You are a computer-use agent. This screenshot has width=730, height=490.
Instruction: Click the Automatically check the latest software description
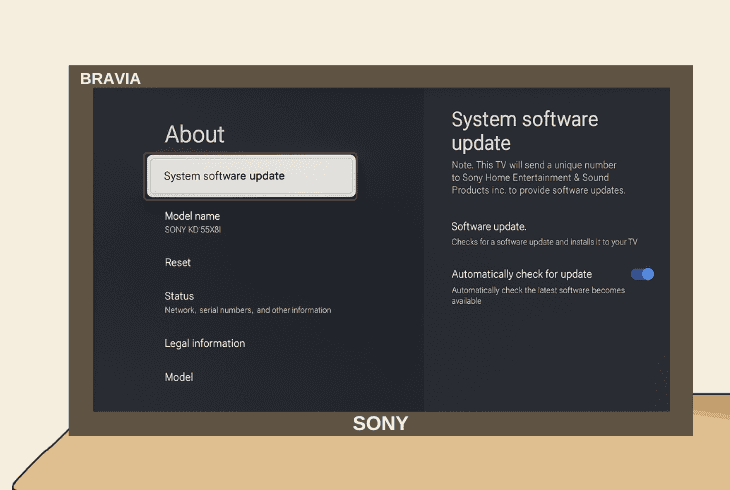[538, 295]
